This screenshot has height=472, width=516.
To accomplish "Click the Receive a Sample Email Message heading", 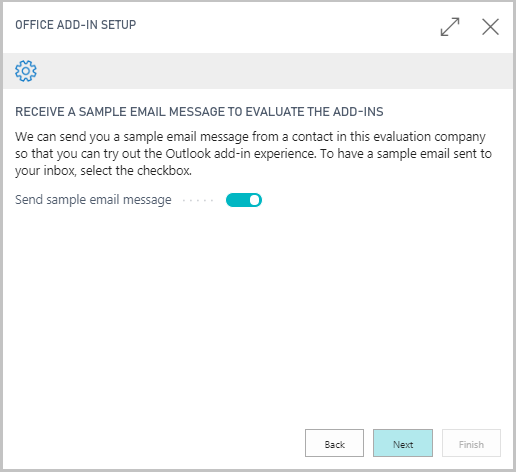I will pos(199,112).
